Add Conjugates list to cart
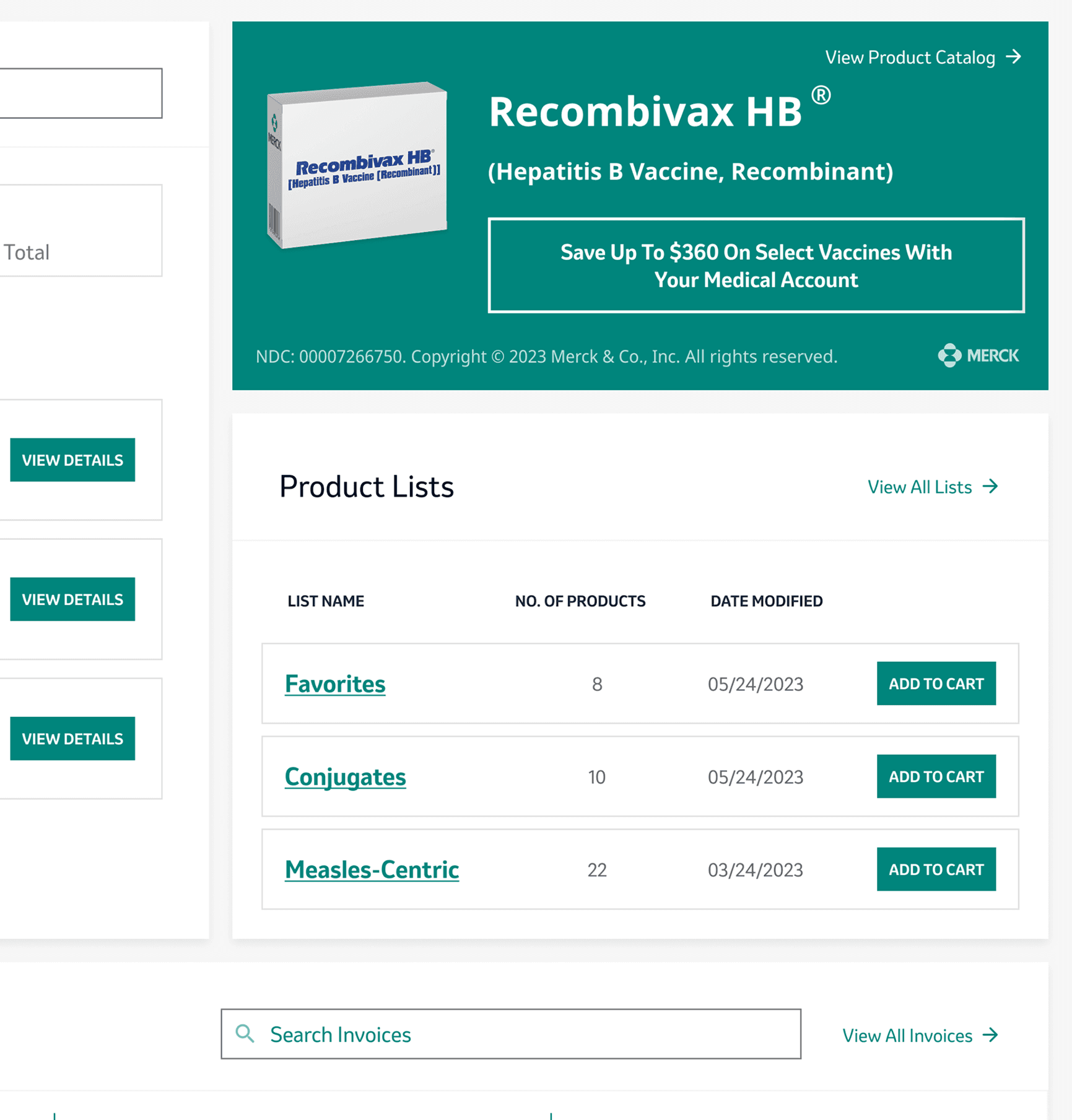Image resolution: width=1072 pixels, height=1120 pixels. (x=936, y=776)
